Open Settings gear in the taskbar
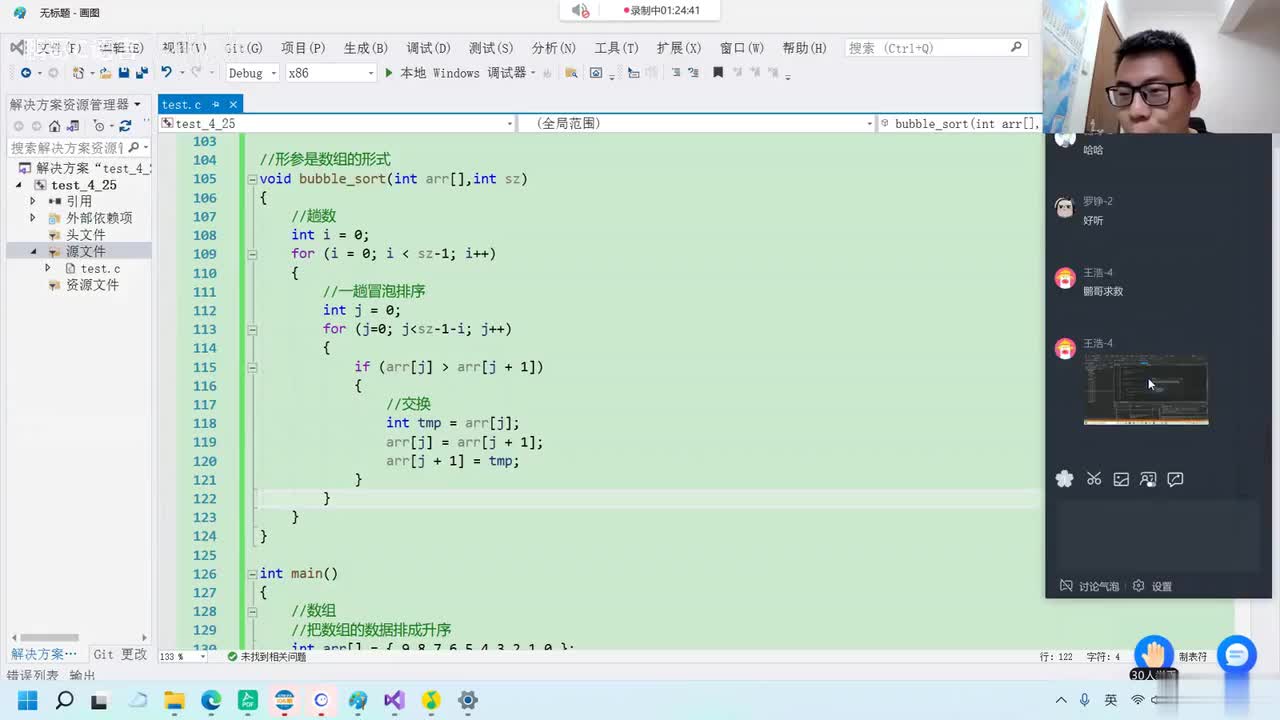Image resolution: width=1280 pixels, height=720 pixels. coord(467,700)
